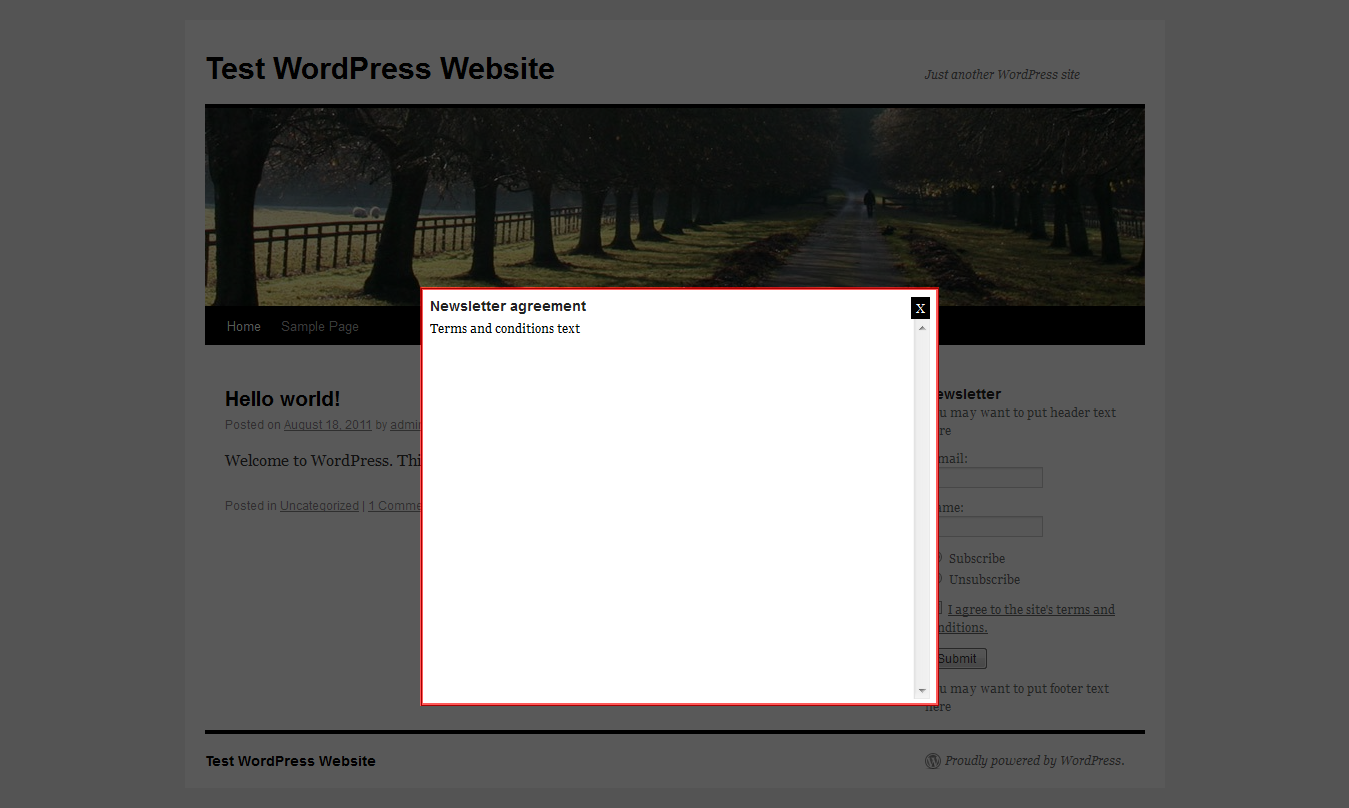Click the 'Newsletter agreement' heading
Image resolution: width=1349 pixels, height=808 pixels.
508,306
